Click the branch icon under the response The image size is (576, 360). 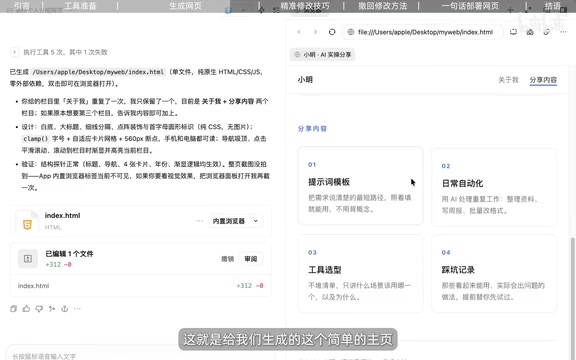pyautogui.click(x=52, y=309)
